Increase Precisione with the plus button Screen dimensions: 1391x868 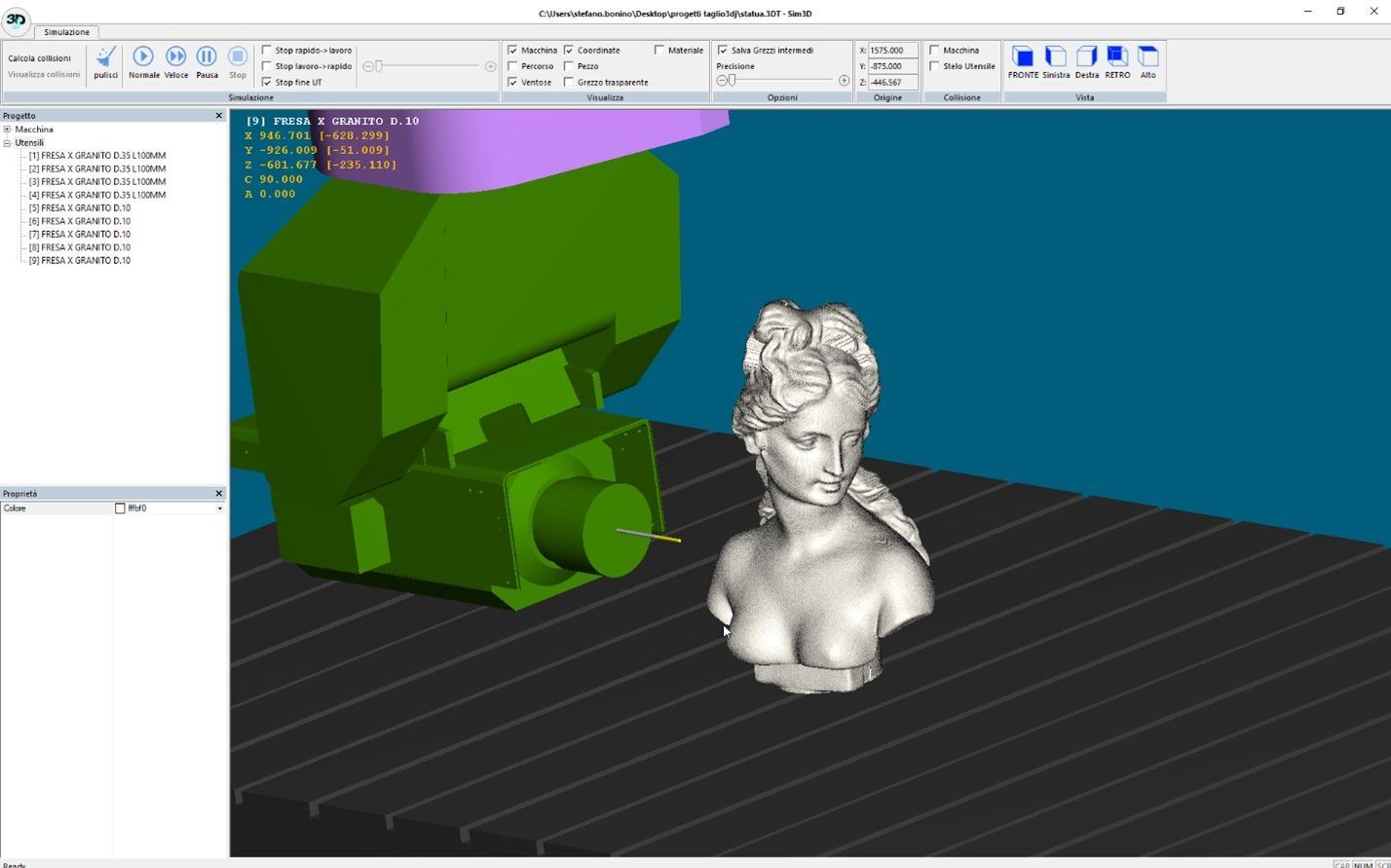point(844,81)
